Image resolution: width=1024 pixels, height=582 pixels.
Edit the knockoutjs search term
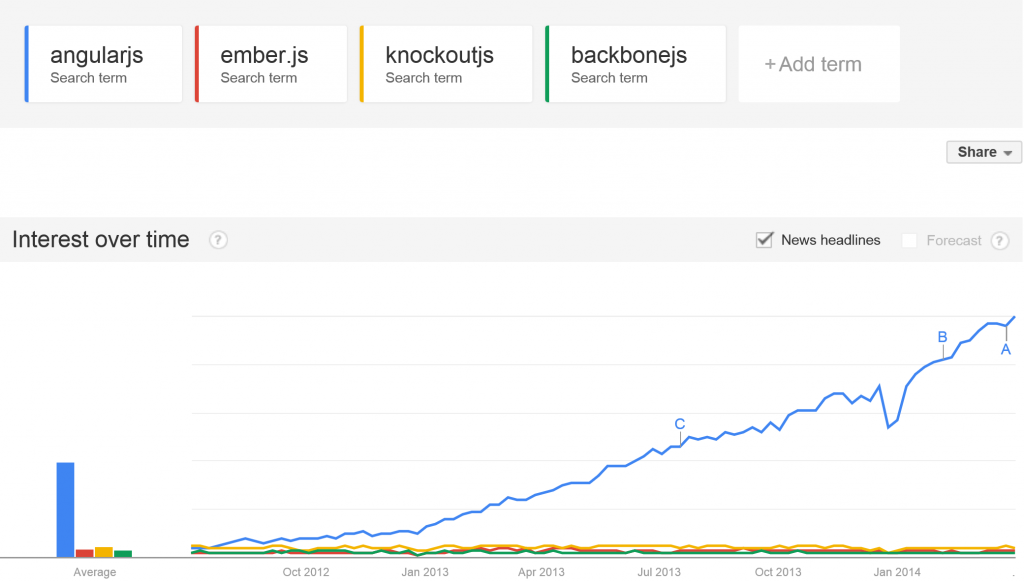446,64
